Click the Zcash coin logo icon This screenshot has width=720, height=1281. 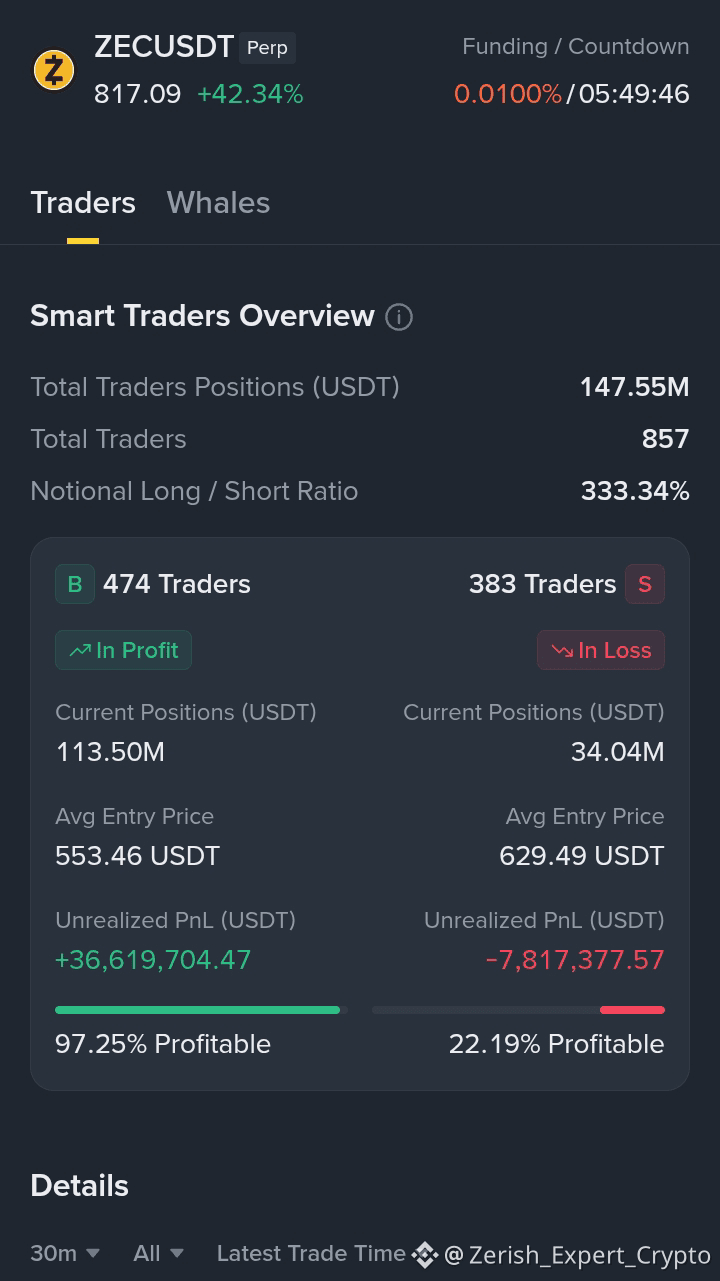point(54,70)
